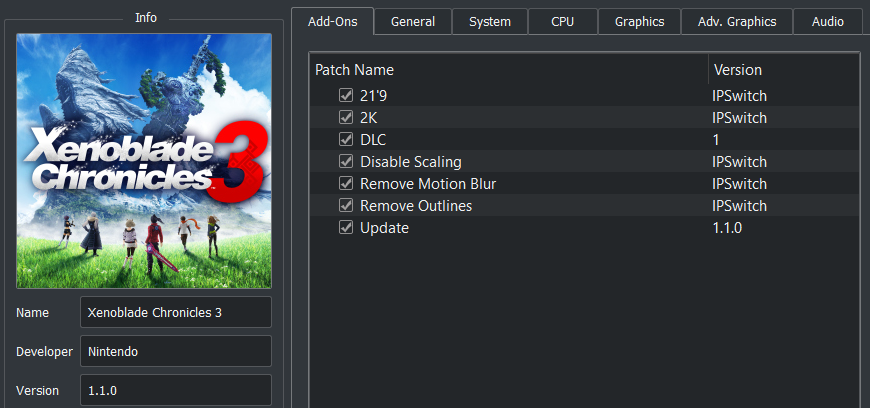The image size is (870, 408).
Task: Switch to the Adv. Graphics tab
Action: click(737, 22)
